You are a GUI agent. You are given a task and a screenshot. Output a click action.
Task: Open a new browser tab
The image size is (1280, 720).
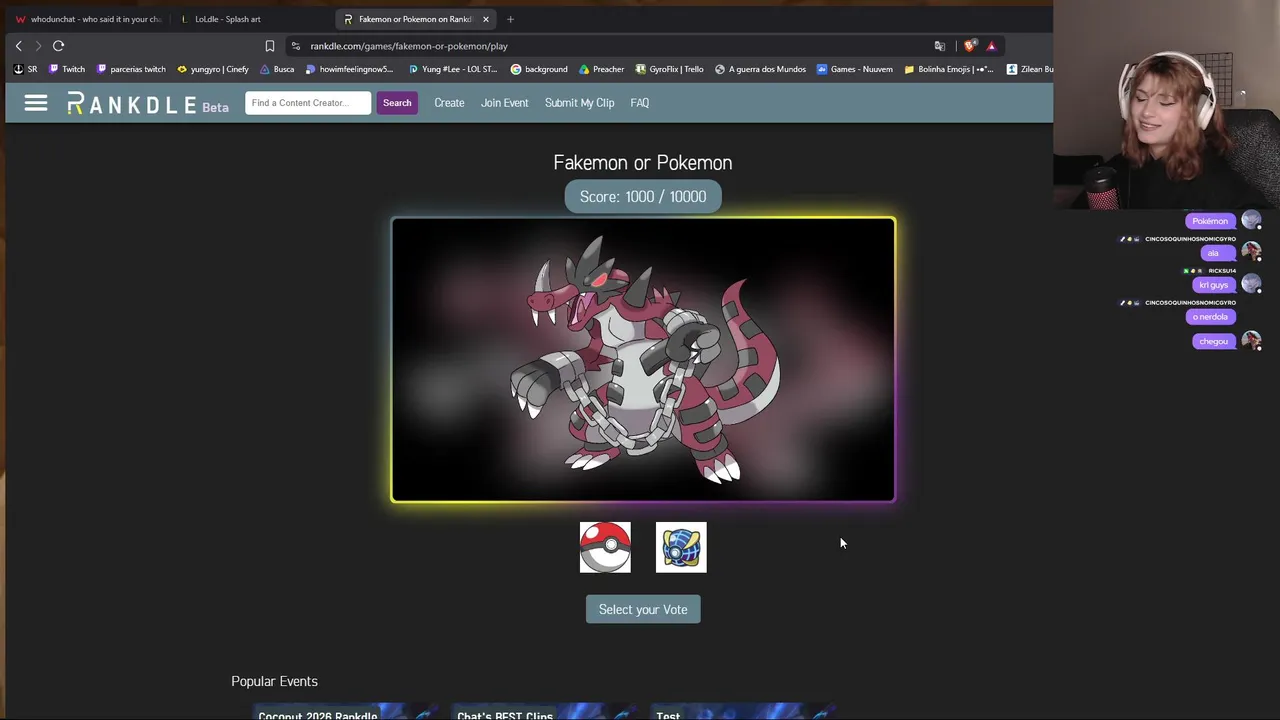tap(510, 19)
